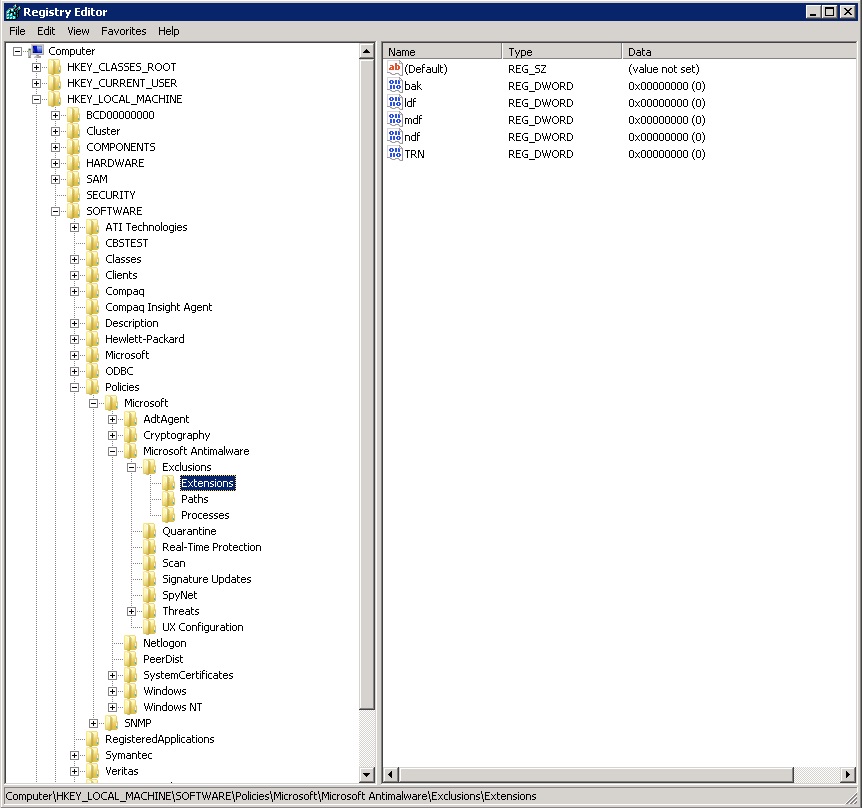Click the bak DWORD value icon
Screen dimensions: 862x808
click(x=394, y=86)
